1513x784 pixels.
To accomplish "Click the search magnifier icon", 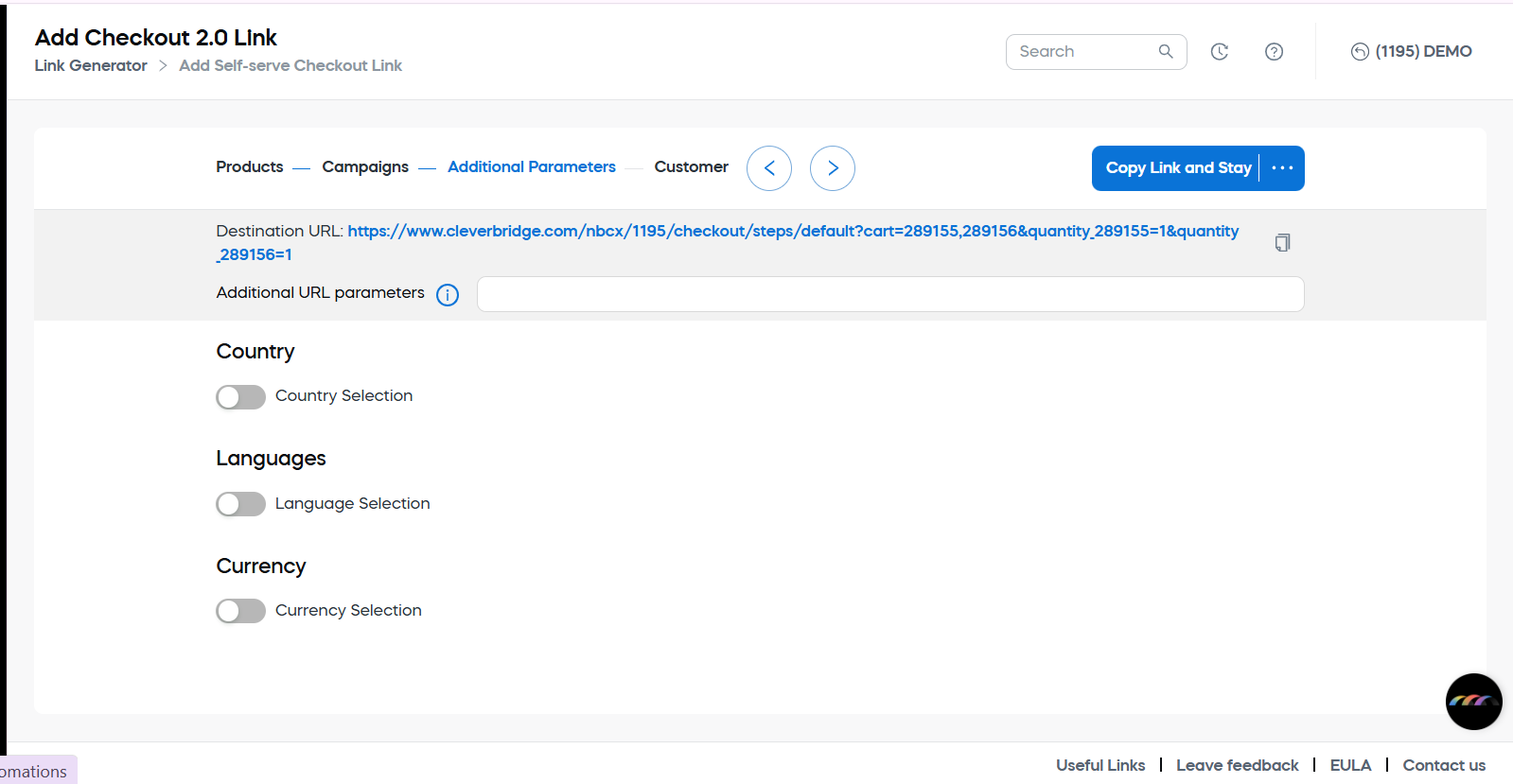I will pyautogui.click(x=1166, y=52).
